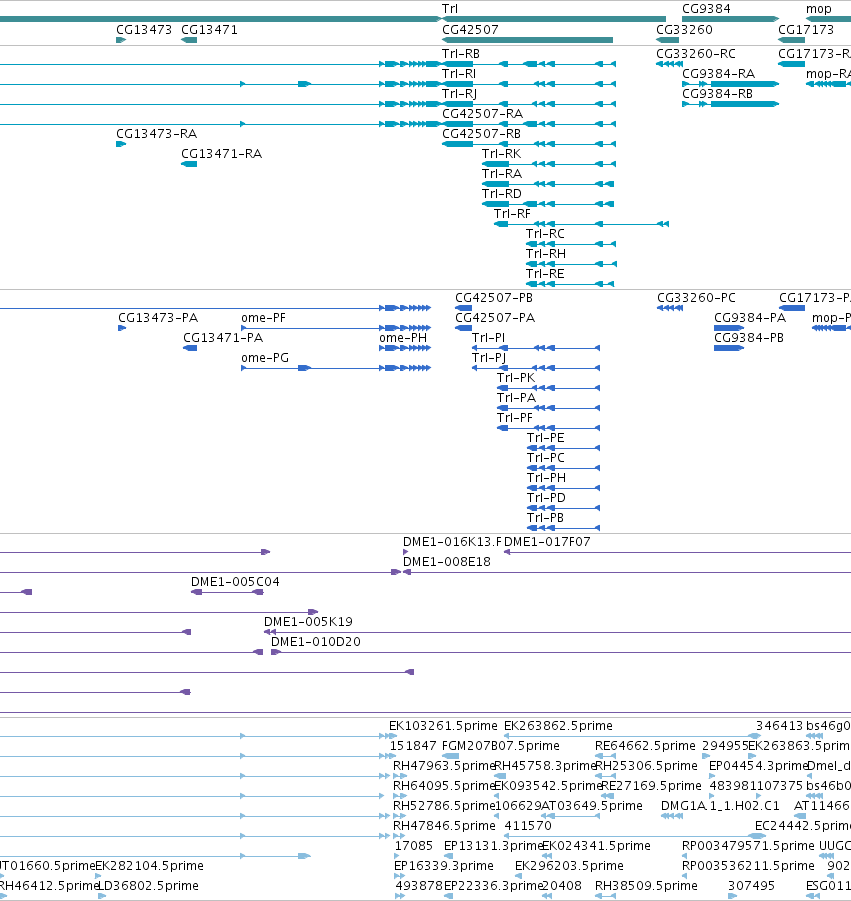Select BAC clone DME1-008E18
The width and height of the screenshot is (851, 901).
(x=446, y=562)
